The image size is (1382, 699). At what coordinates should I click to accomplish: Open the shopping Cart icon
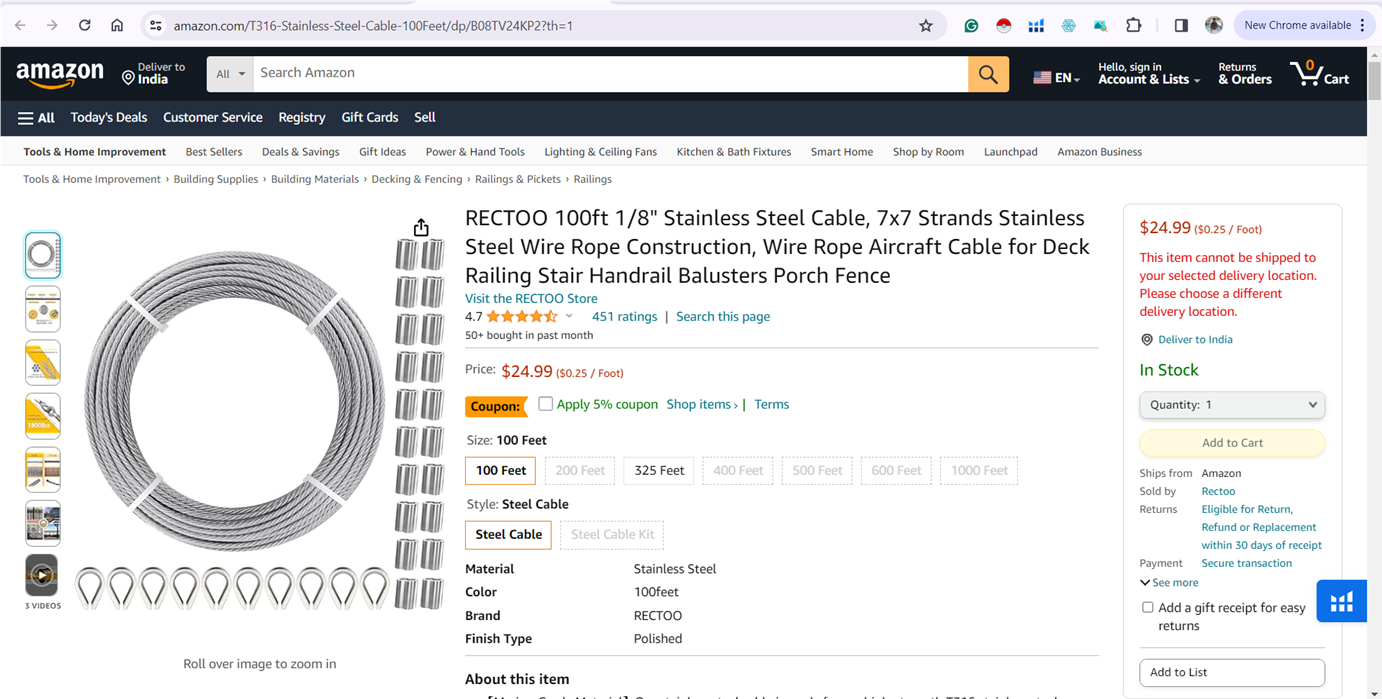click(x=1320, y=73)
